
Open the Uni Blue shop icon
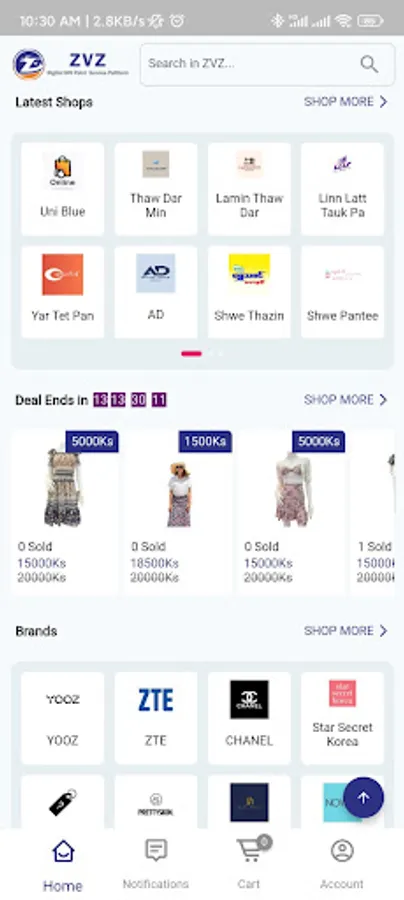63,170
